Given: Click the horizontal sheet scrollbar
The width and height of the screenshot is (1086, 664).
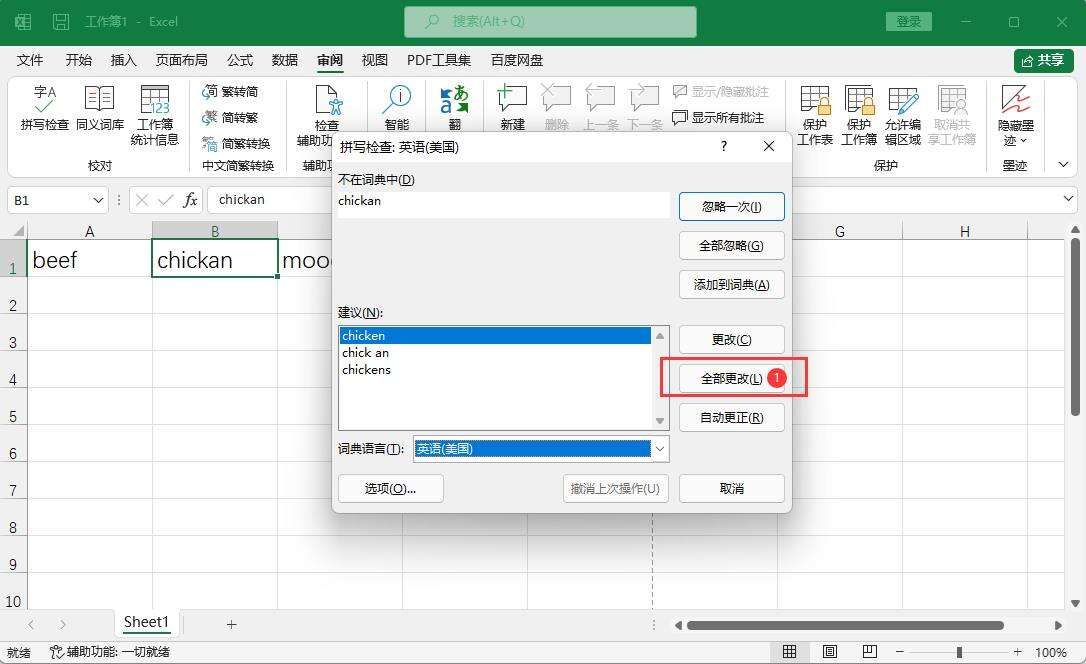Looking at the screenshot, I should [x=845, y=625].
